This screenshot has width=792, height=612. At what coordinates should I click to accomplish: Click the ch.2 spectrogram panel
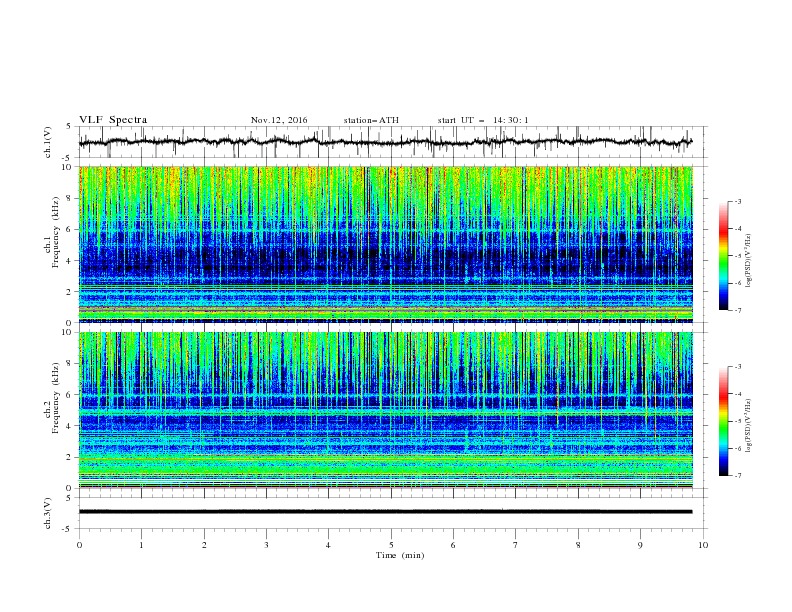point(386,410)
